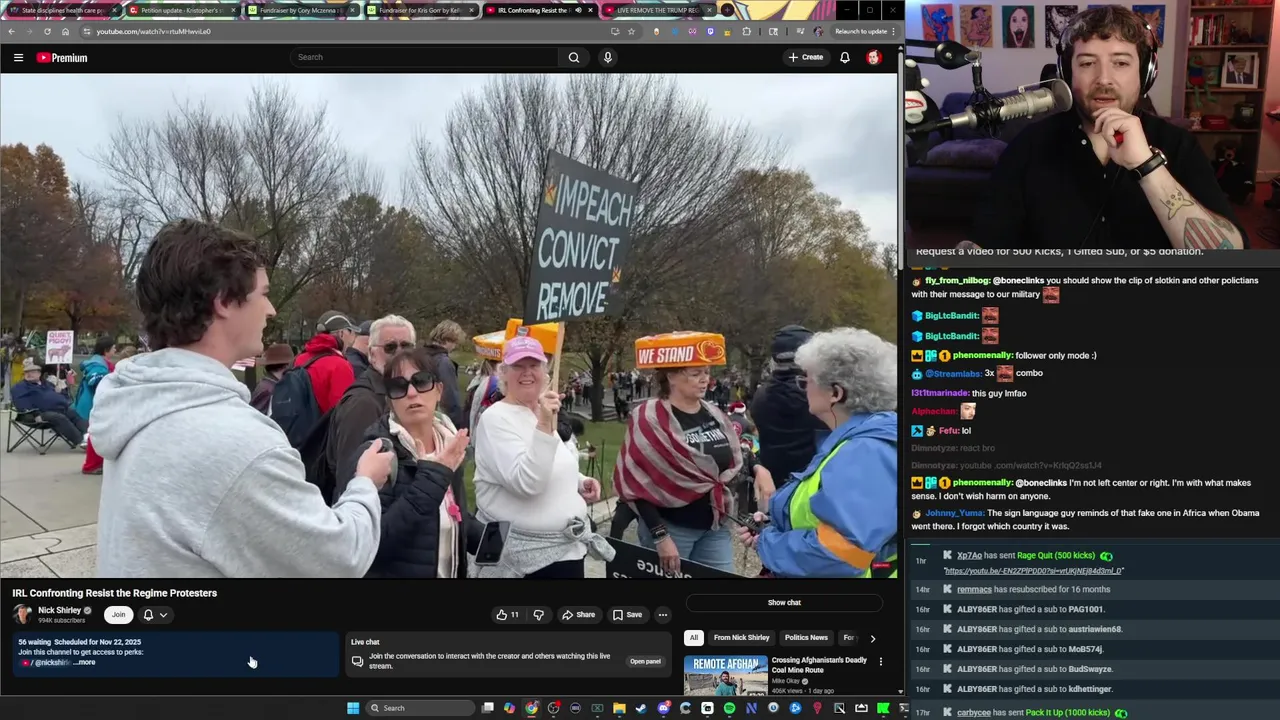Open the @nickshirley link in description
Viewport: 1280px width, 720px height.
[52, 663]
